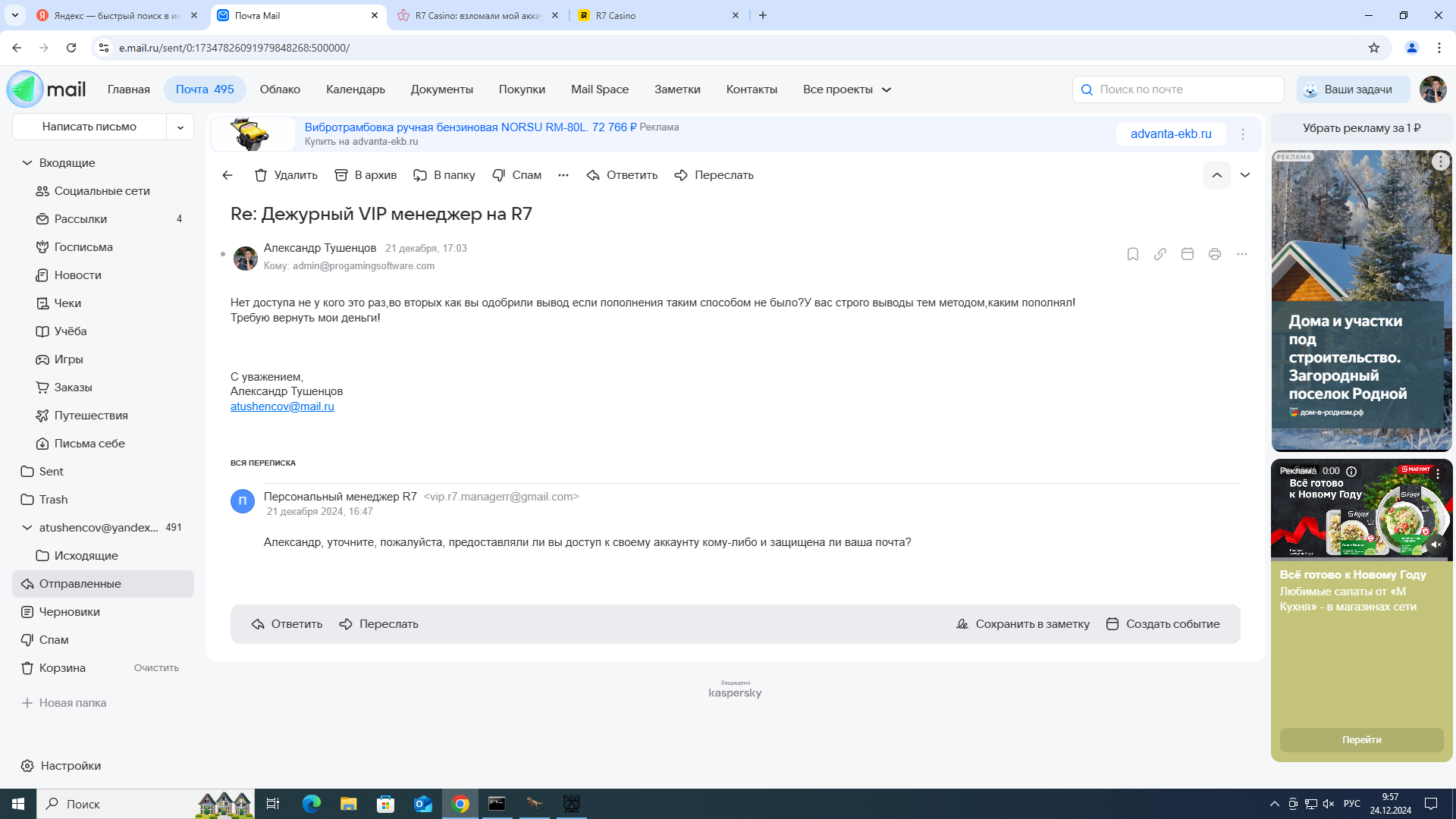Click Перейти on the salad ad
Viewport: 1456px width, 819px height.
pos(1362,740)
